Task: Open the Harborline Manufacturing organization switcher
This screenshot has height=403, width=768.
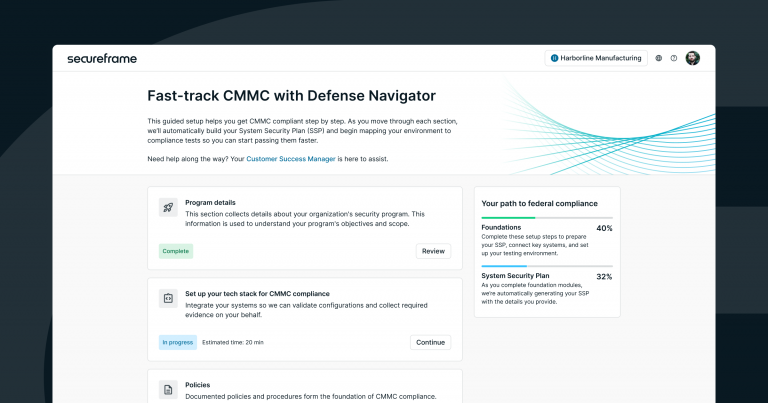Action: [596, 58]
